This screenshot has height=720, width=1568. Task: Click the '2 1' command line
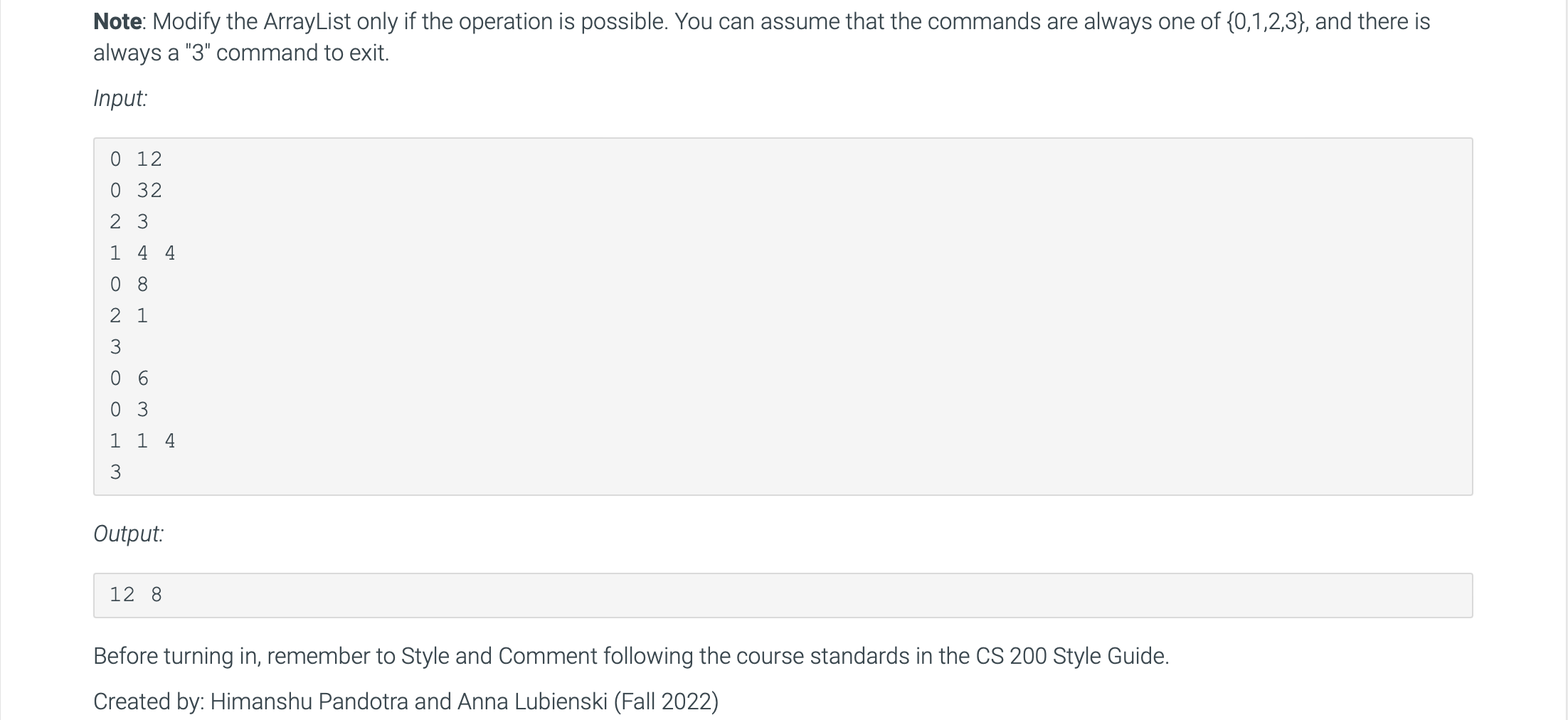click(x=129, y=315)
